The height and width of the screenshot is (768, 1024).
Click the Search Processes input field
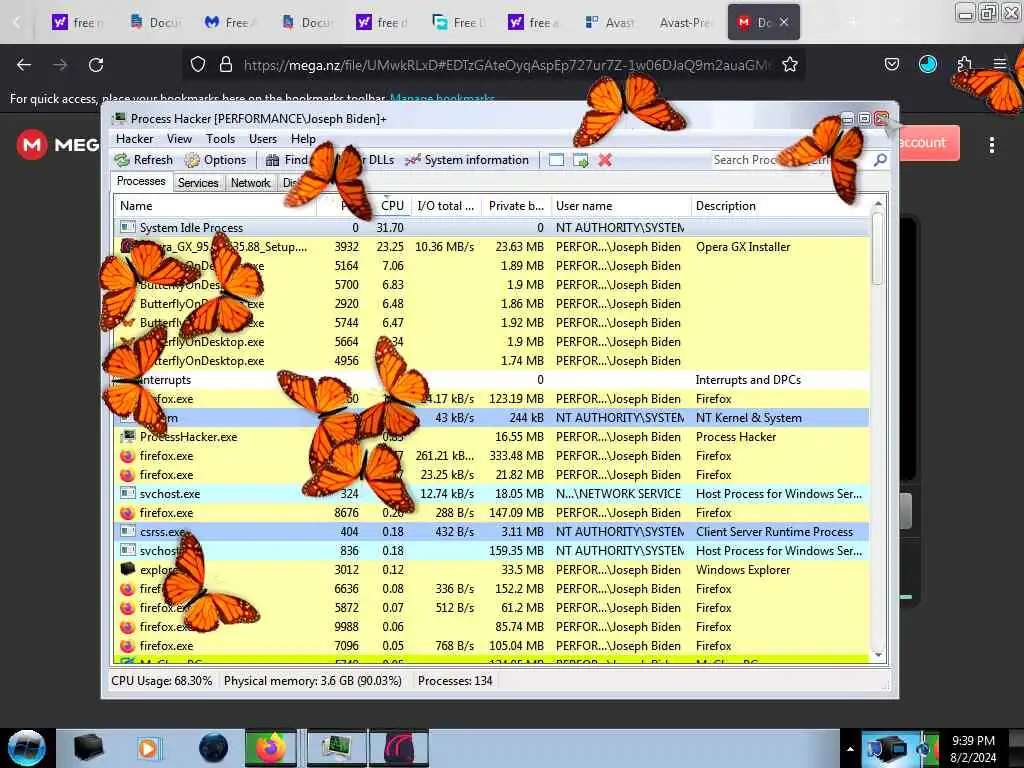click(790, 160)
